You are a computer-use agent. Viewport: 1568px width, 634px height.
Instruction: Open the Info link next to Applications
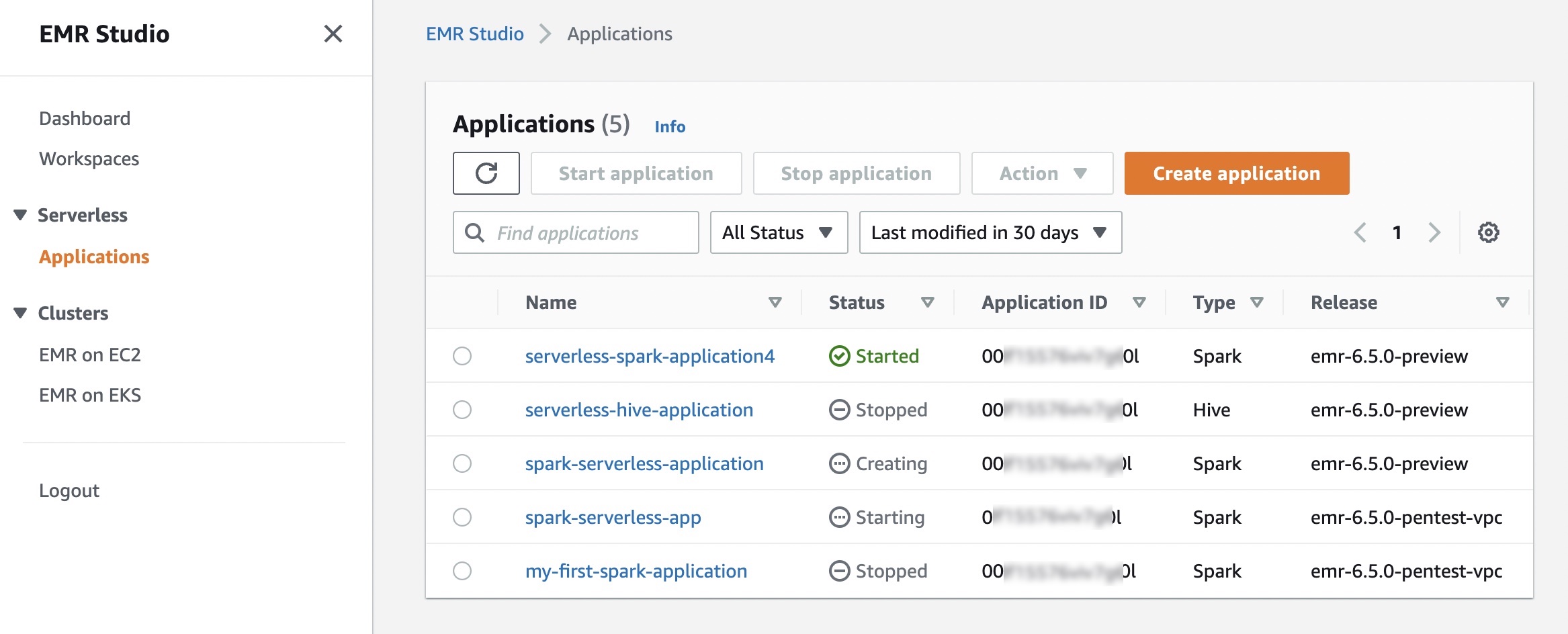[670, 126]
